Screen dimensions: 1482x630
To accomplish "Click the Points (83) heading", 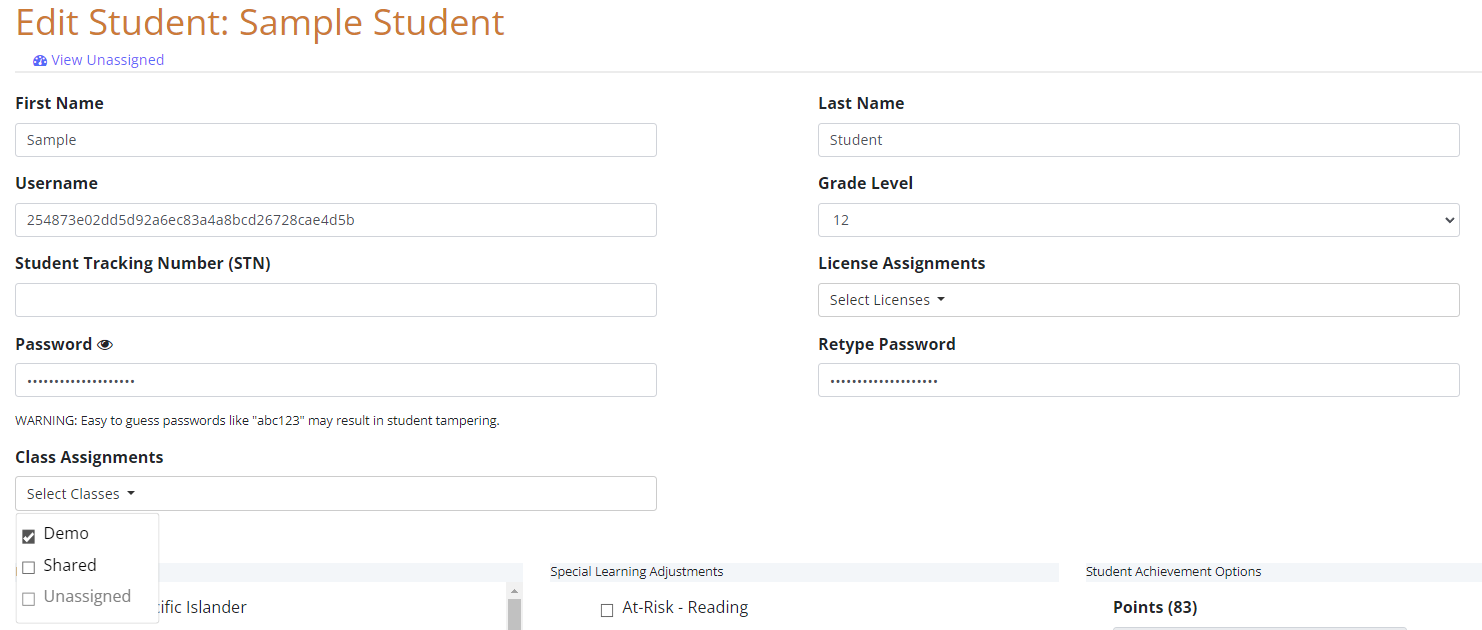I will pyautogui.click(x=1155, y=607).
